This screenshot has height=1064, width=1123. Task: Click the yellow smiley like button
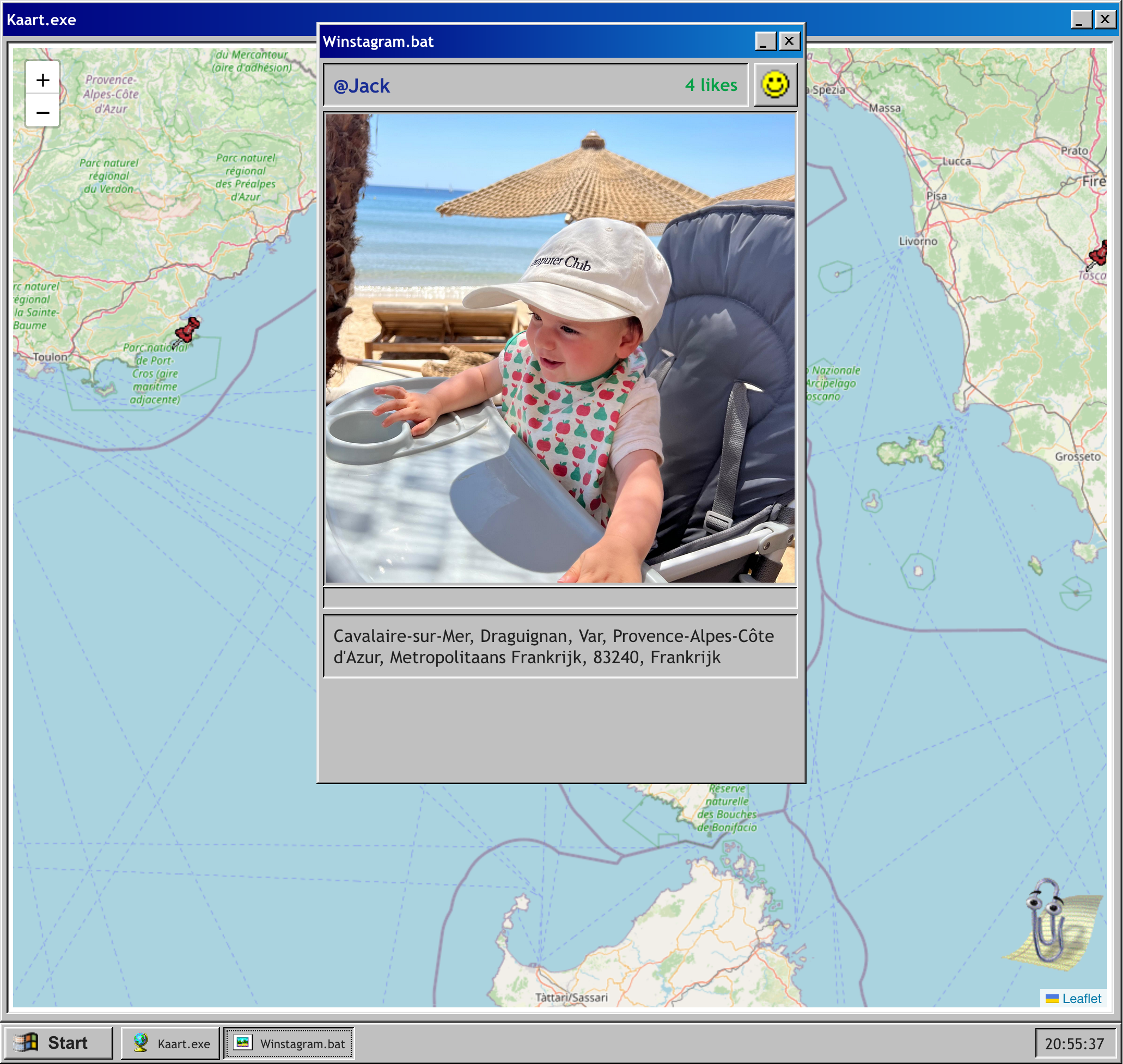(x=775, y=85)
